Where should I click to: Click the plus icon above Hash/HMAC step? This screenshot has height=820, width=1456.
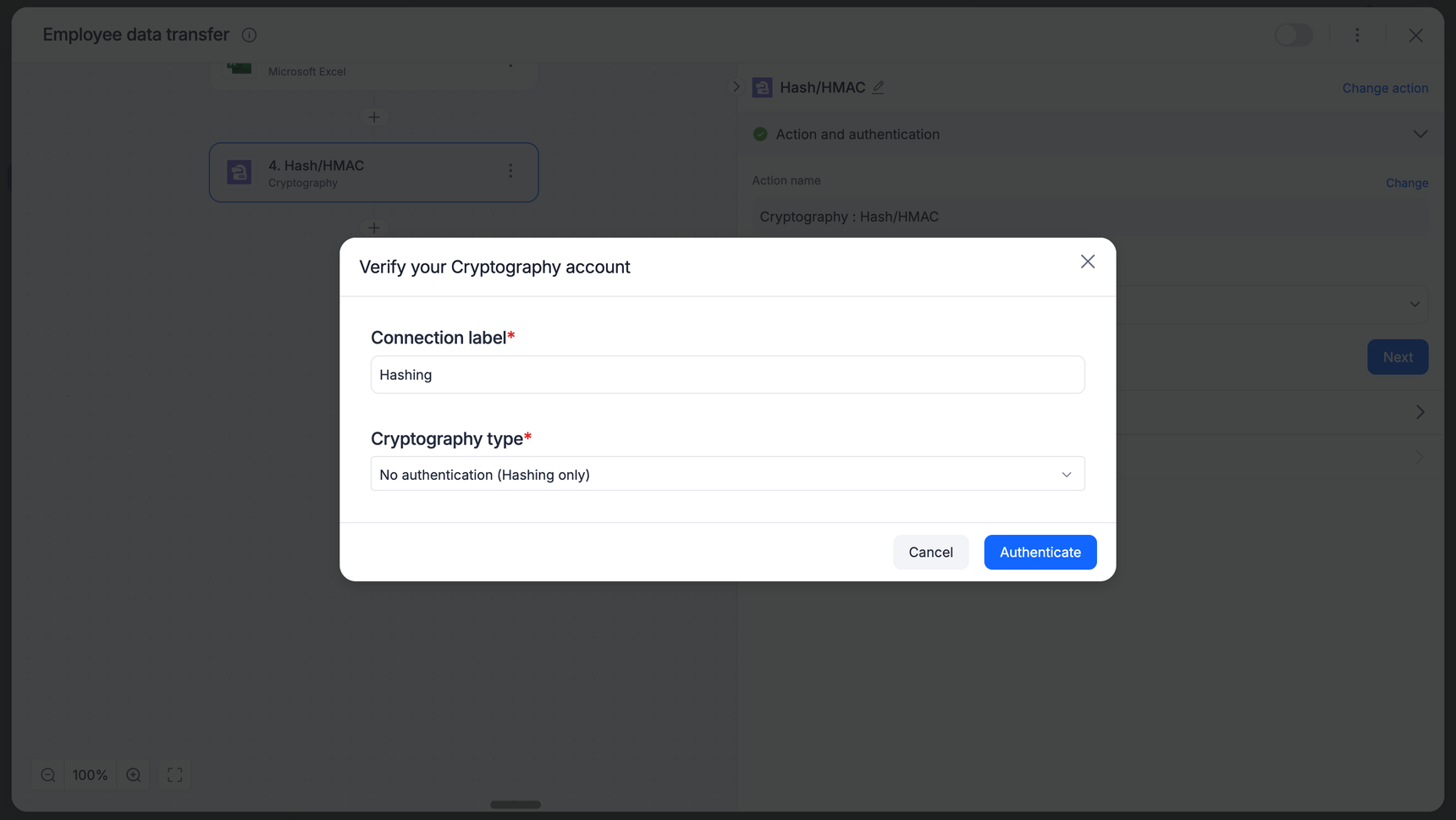[x=374, y=118]
